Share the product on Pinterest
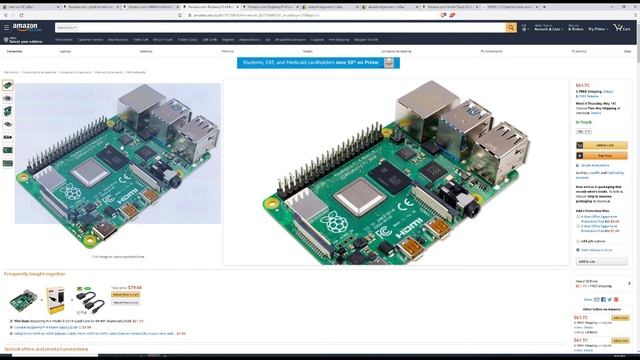This screenshot has width=640, height=360. [616, 300]
